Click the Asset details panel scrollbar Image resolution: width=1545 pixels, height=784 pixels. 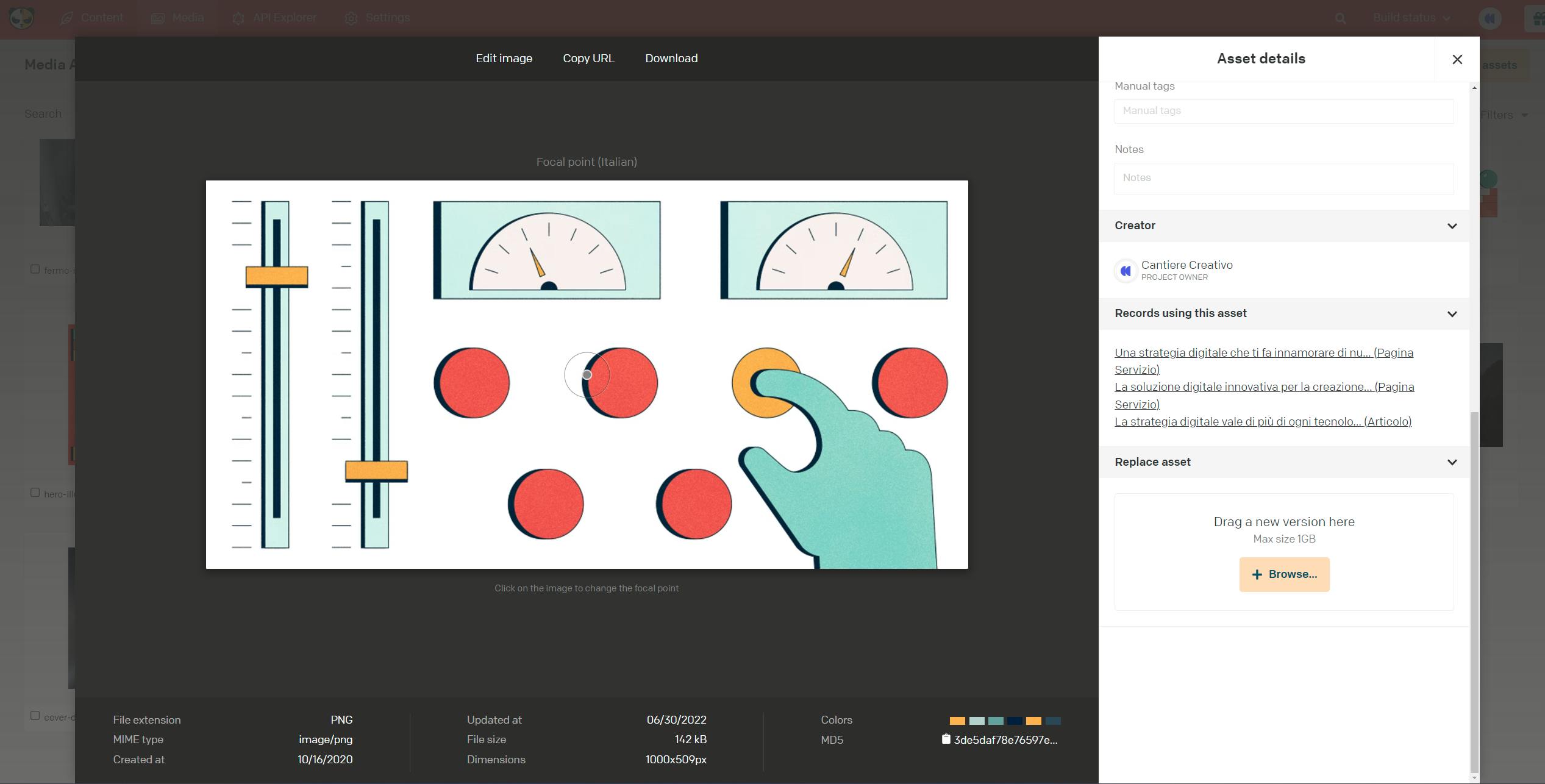tap(1474, 591)
